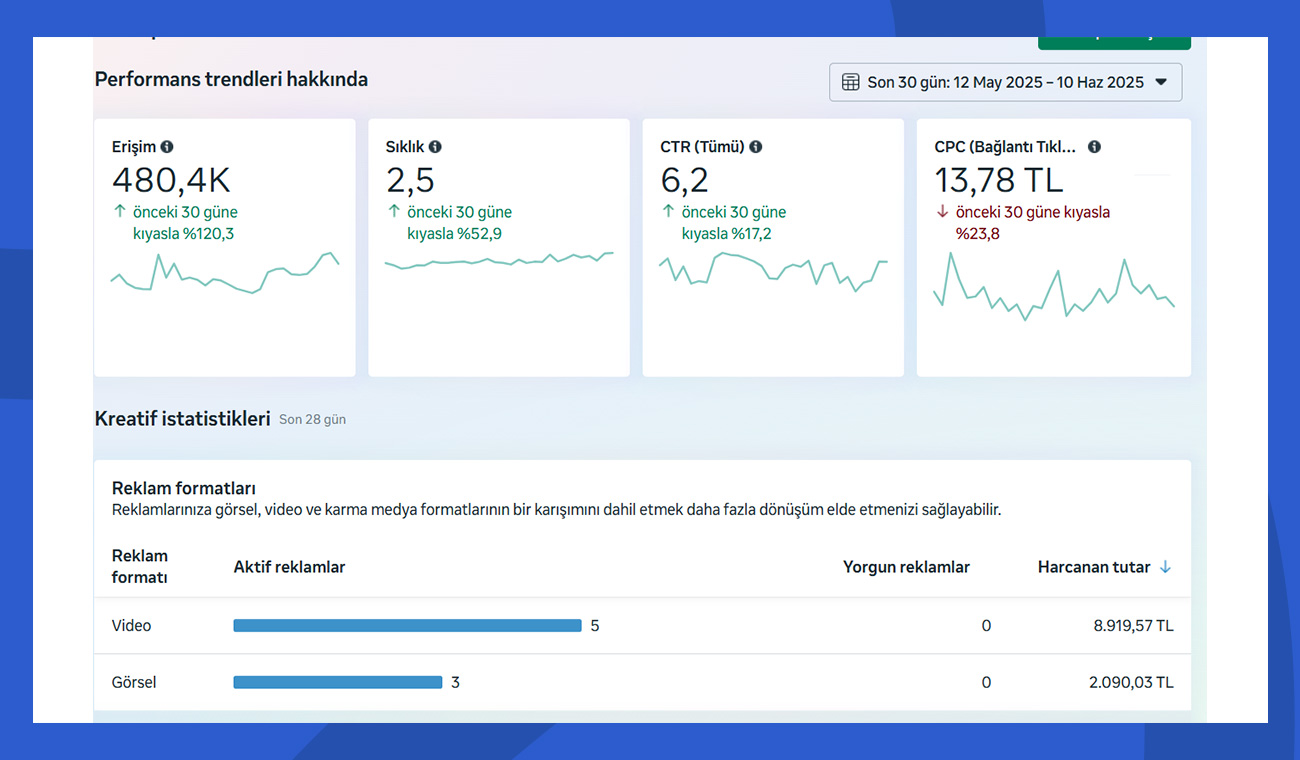Sort by the Harcanan tutar column header
The image size is (1300, 760).
pos(1093,567)
